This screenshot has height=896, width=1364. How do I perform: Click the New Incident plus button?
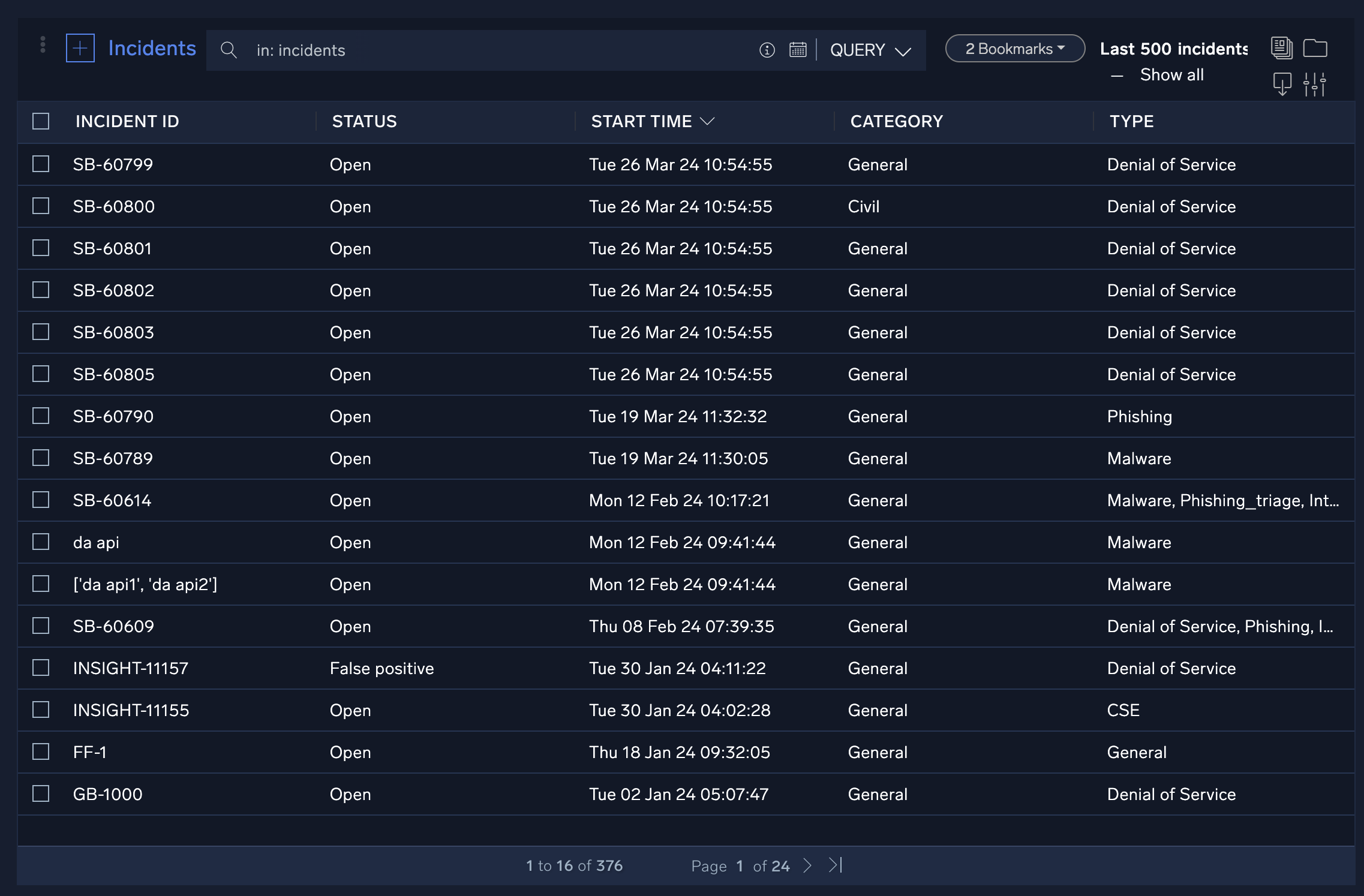click(x=80, y=48)
